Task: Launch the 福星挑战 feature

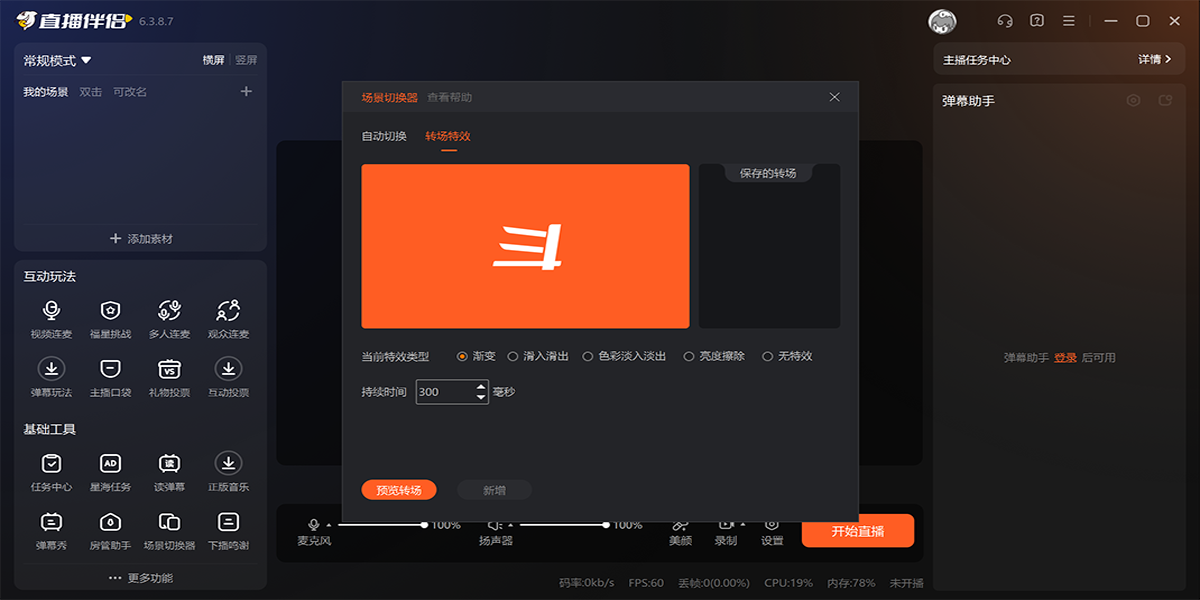Action: point(109,318)
